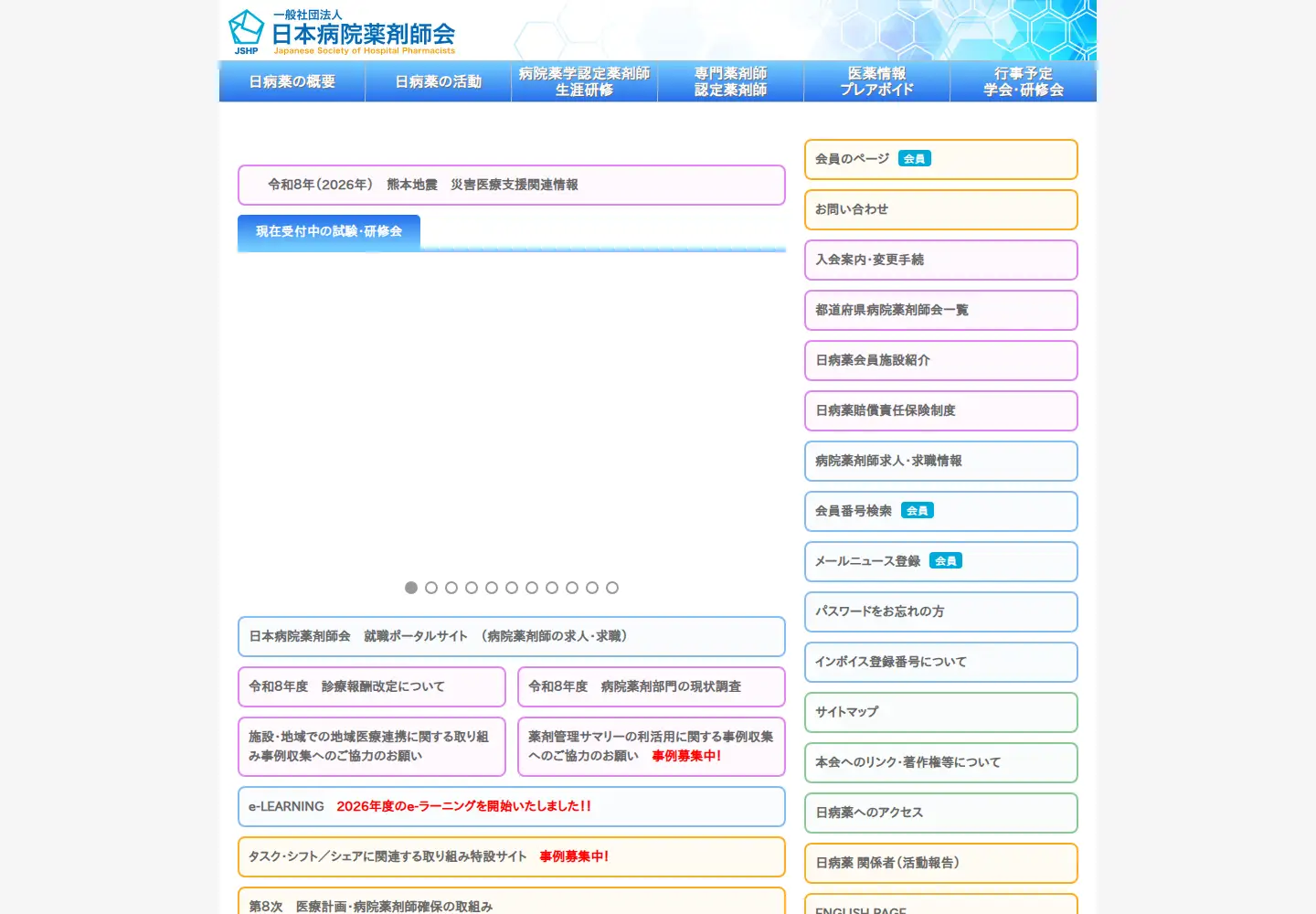Open サイトマップ link

pos(941,712)
